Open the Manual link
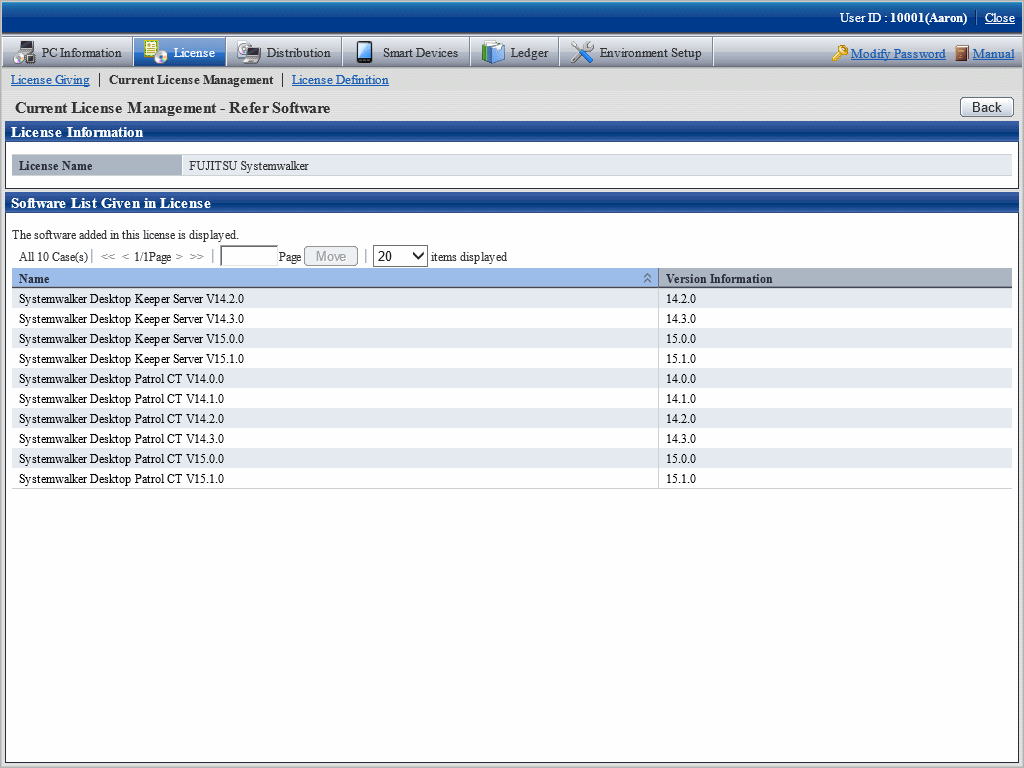The image size is (1024, 768). (993, 54)
